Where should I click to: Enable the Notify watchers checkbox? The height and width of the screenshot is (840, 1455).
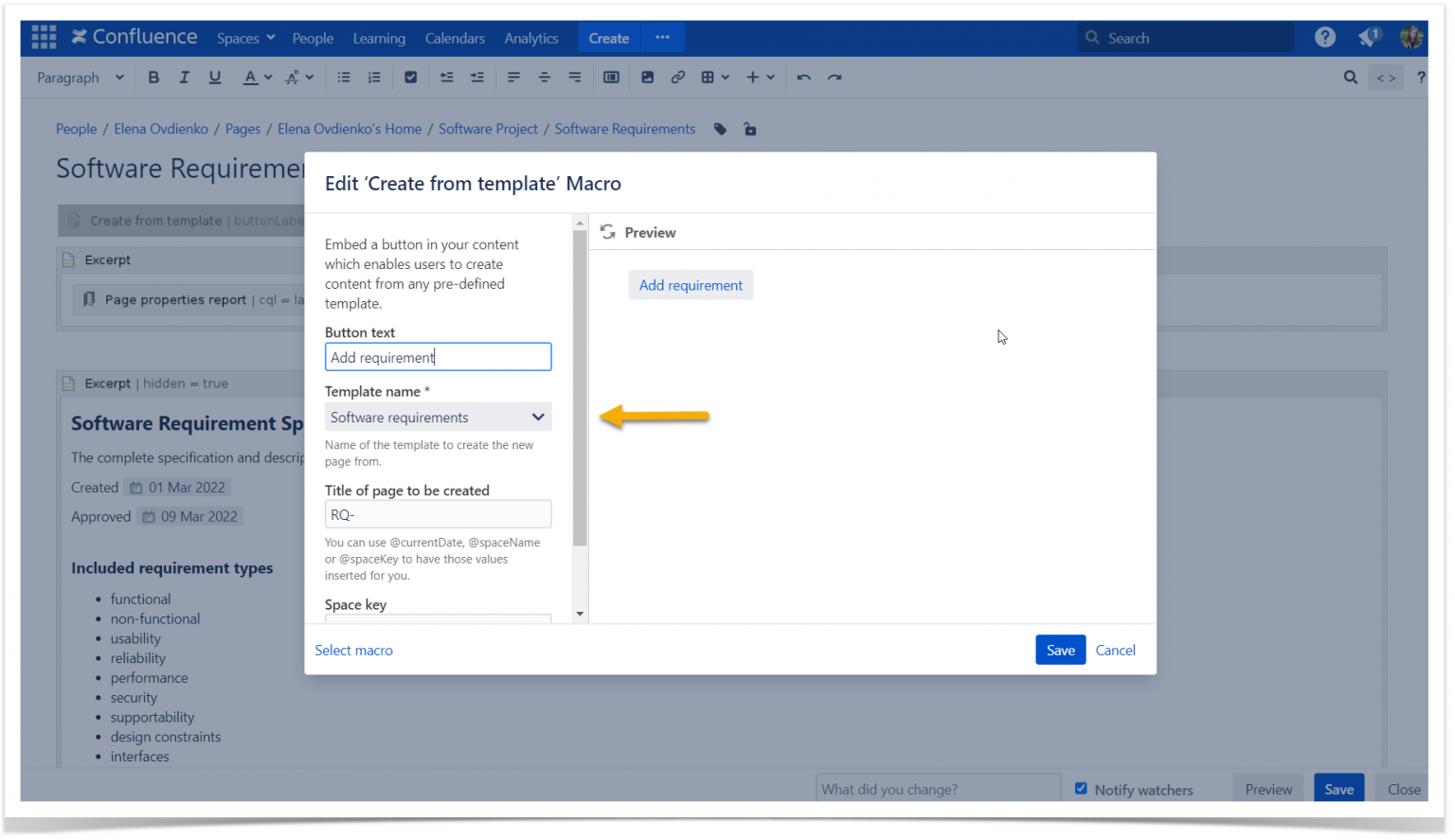(1081, 788)
